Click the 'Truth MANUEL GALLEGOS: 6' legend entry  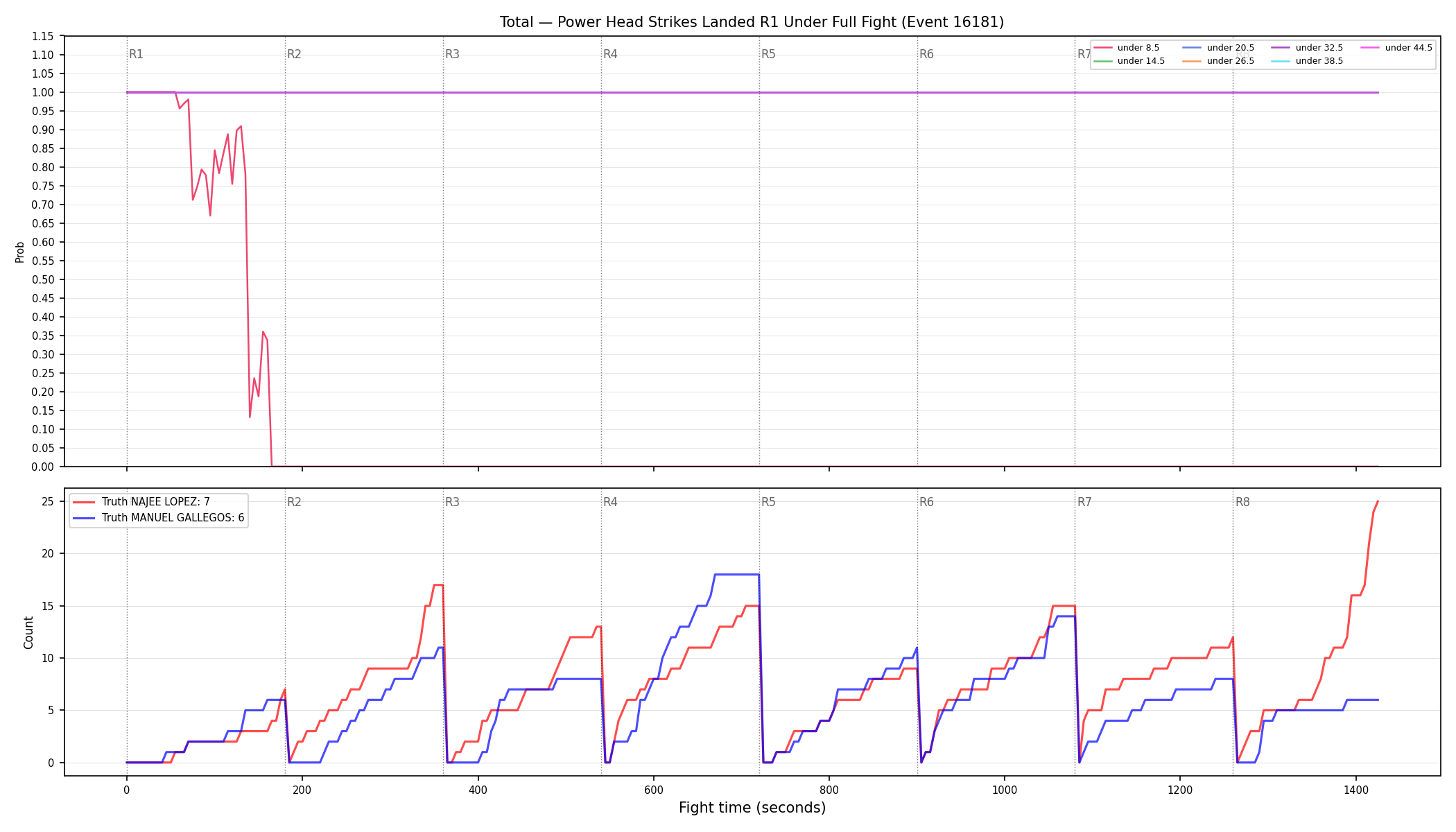click(x=159, y=517)
